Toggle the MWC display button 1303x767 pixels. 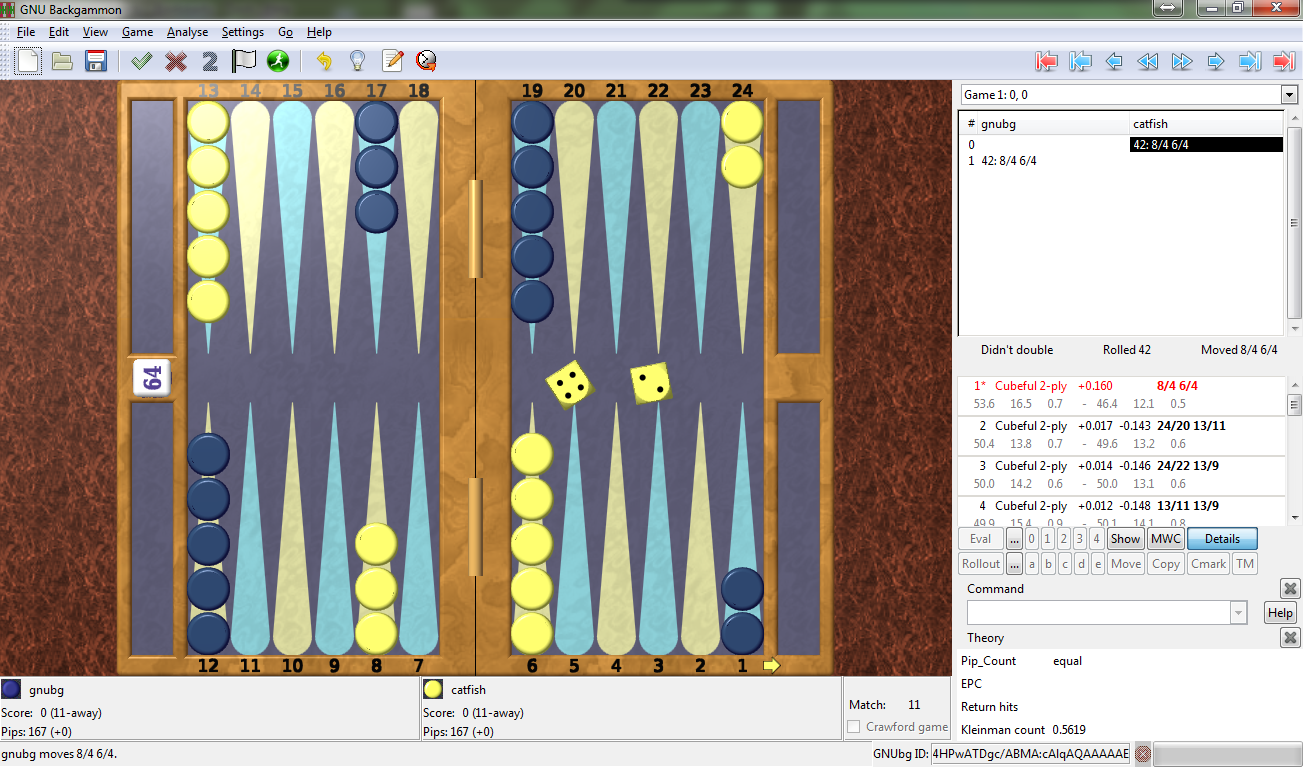coord(1165,539)
